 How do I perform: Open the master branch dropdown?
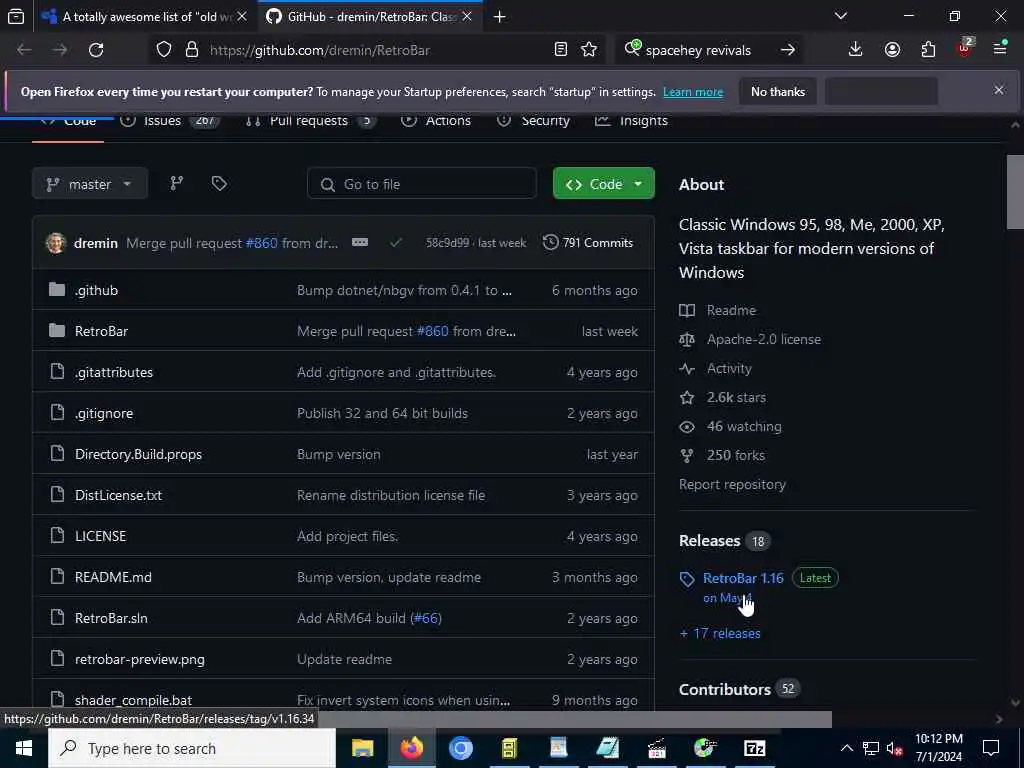coord(89,184)
